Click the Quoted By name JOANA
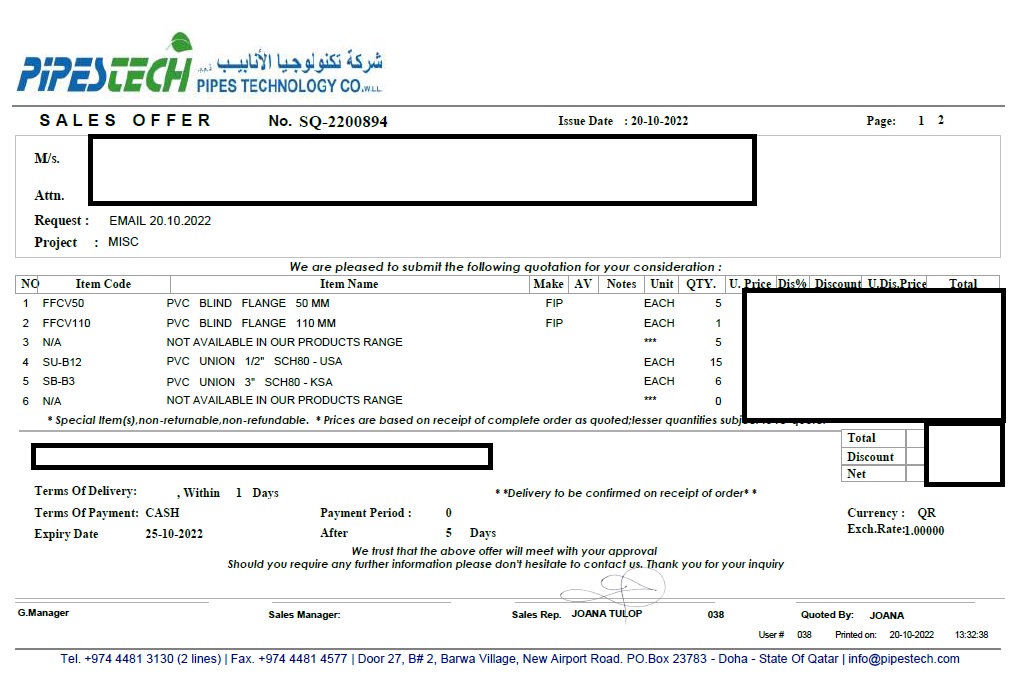1017x689 pixels. (887, 615)
